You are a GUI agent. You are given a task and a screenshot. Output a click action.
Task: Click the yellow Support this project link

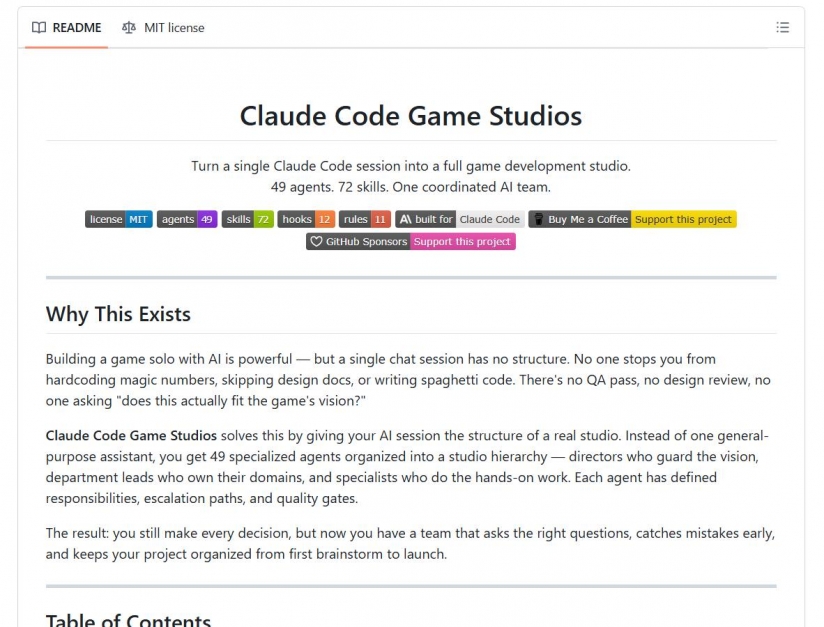click(x=684, y=219)
